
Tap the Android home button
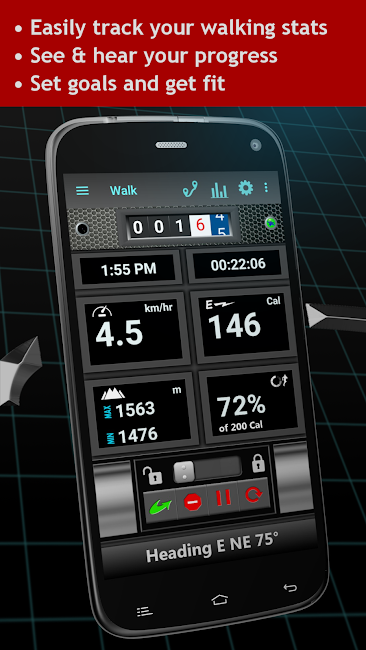coord(220,600)
